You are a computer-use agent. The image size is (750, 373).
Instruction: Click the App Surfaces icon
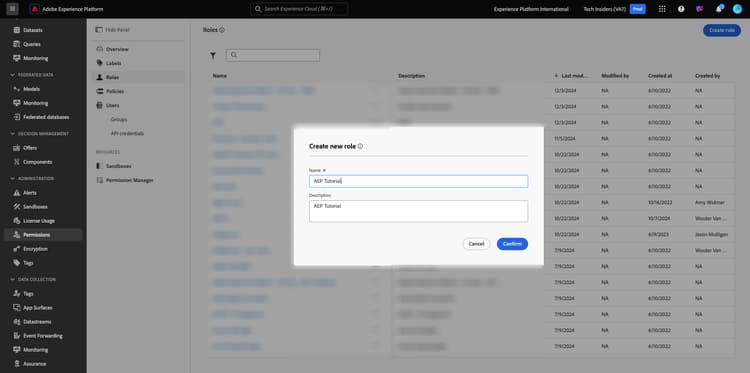[x=17, y=307]
